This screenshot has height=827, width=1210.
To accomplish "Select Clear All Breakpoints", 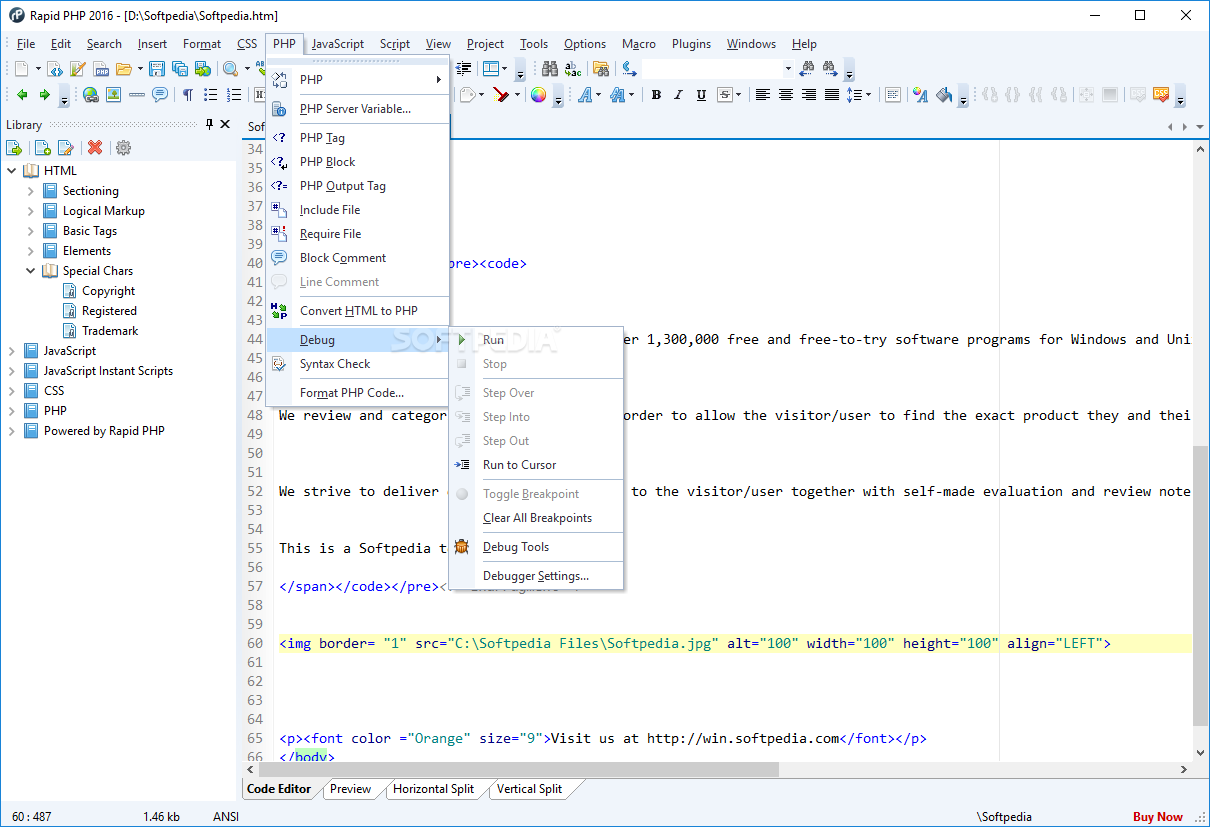I will [x=536, y=518].
